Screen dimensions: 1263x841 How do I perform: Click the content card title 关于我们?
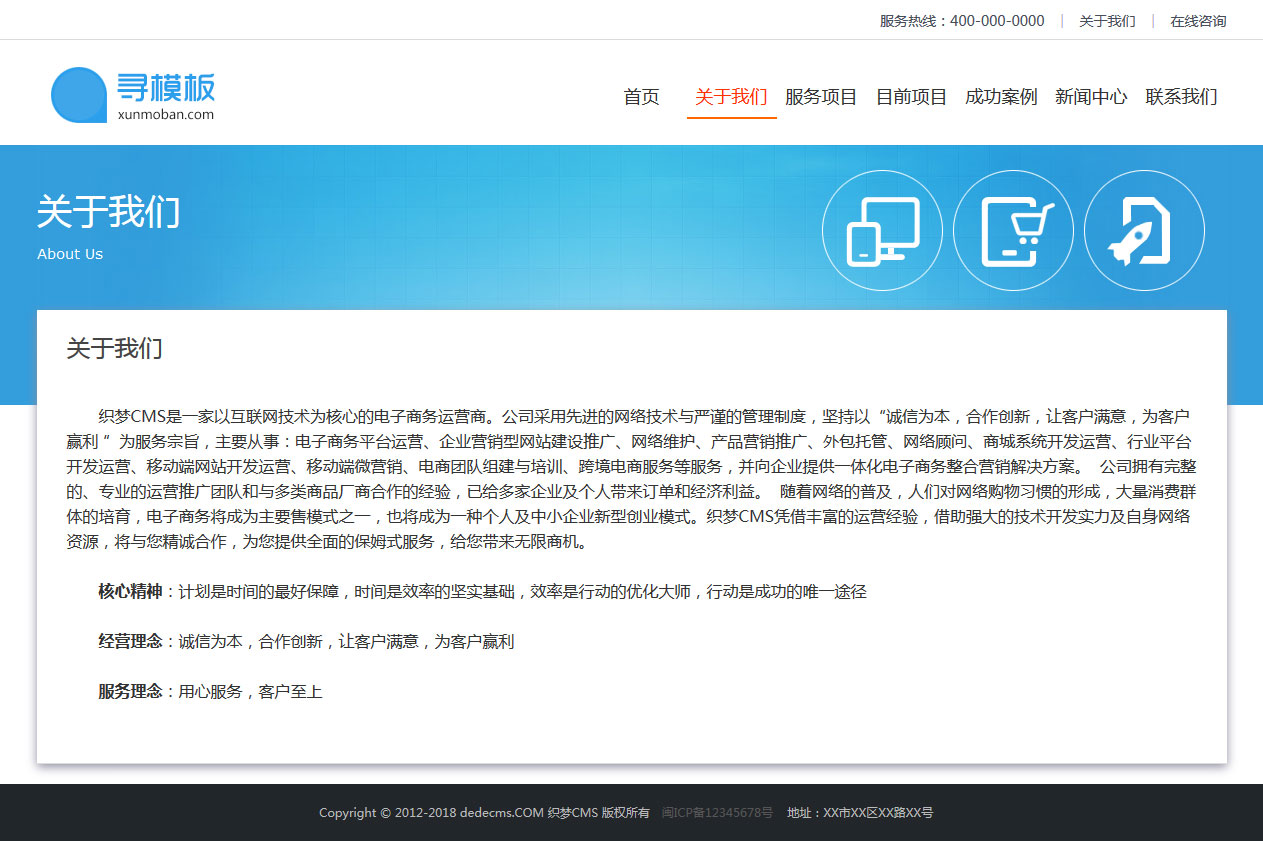point(114,348)
